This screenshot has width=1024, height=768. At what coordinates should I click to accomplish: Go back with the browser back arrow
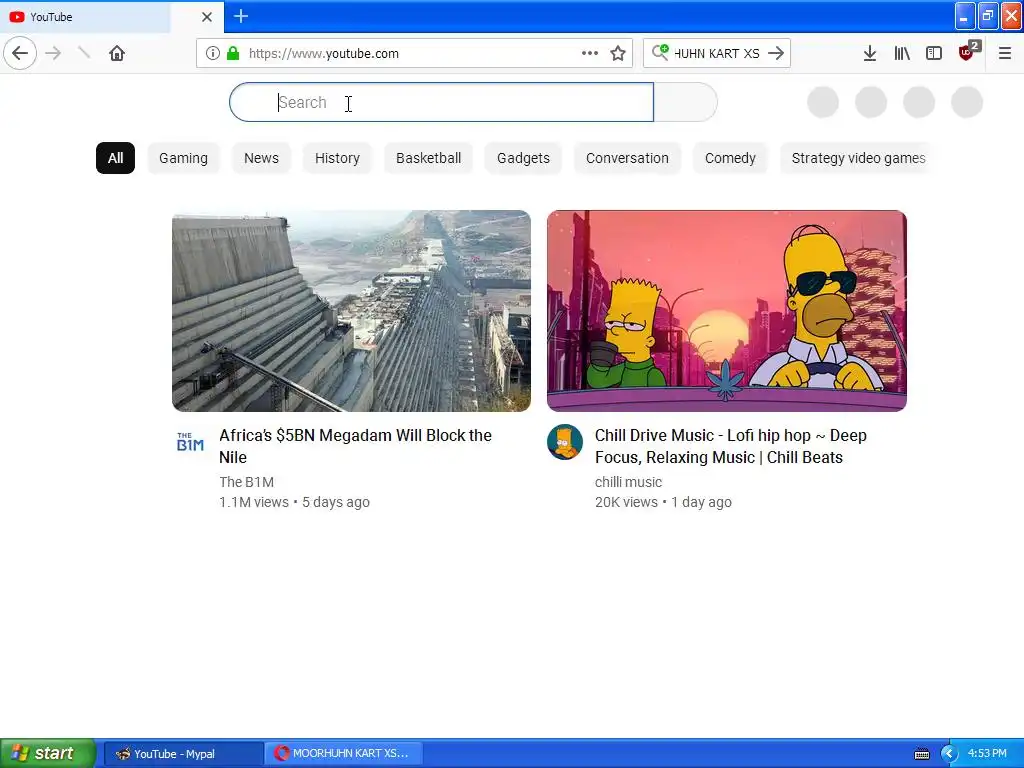point(20,53)
